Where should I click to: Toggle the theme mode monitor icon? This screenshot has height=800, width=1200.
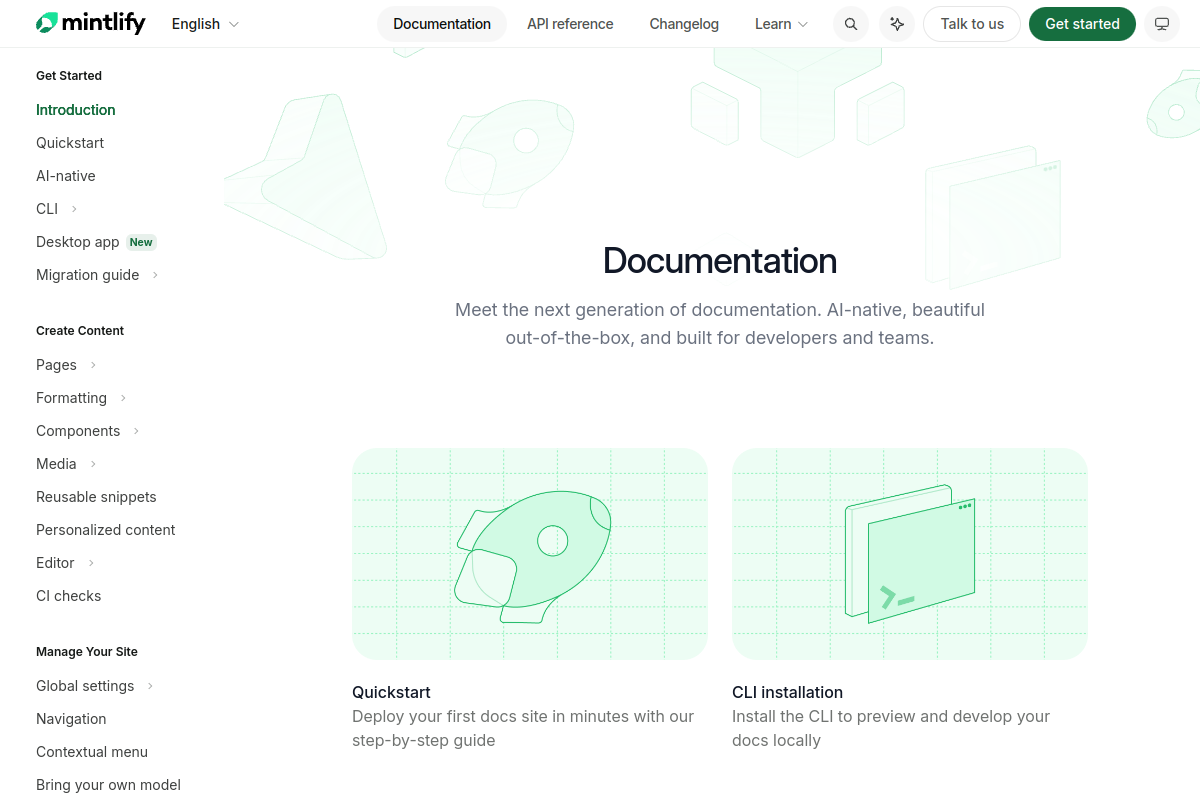point(1162,24)
